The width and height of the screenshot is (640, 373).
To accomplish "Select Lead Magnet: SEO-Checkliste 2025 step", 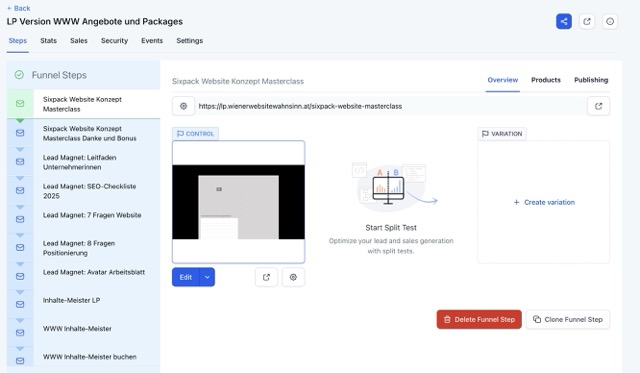I will 97,191.
